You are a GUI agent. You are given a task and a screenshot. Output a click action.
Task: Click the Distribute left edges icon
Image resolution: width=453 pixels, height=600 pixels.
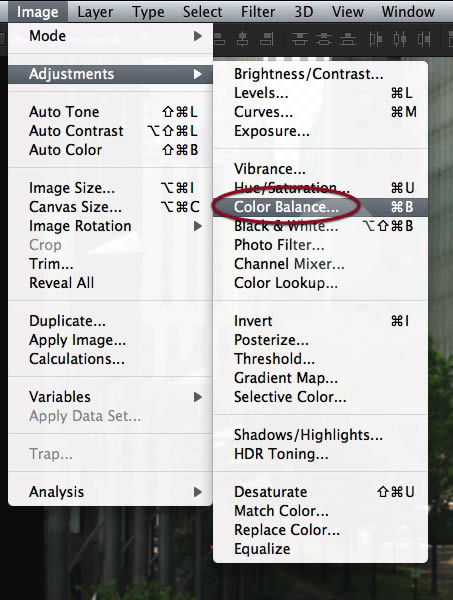coord(376,39)
